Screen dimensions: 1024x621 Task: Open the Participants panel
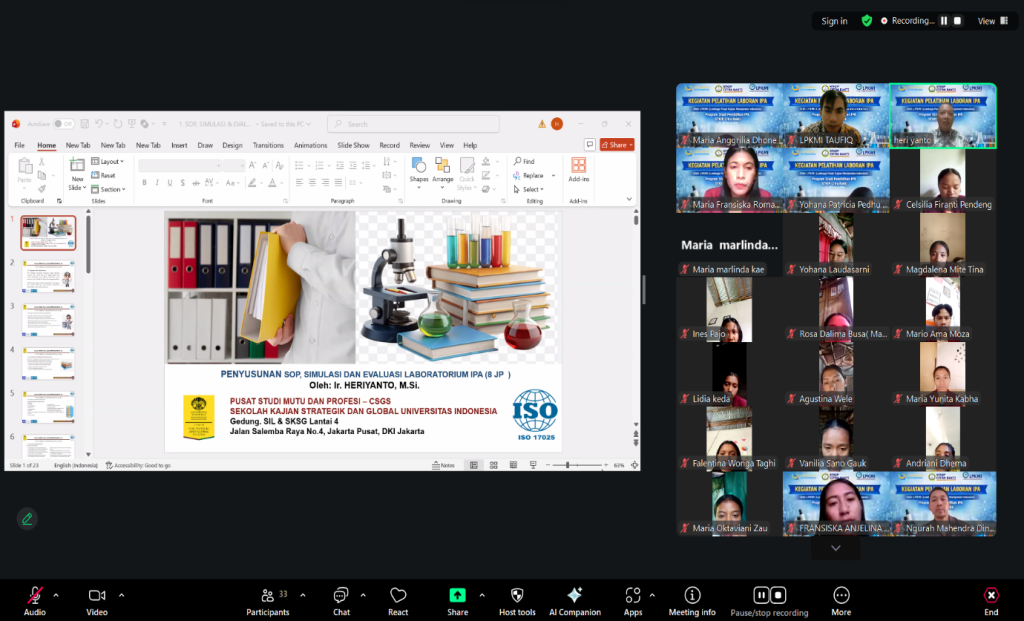pos(267,596)
